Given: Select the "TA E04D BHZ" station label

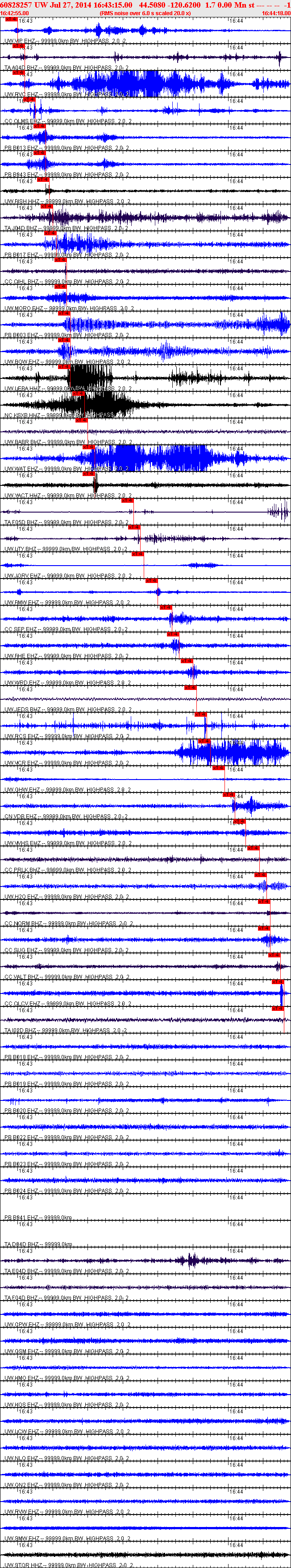Looking at the screenshot, I should (21, 1271).
